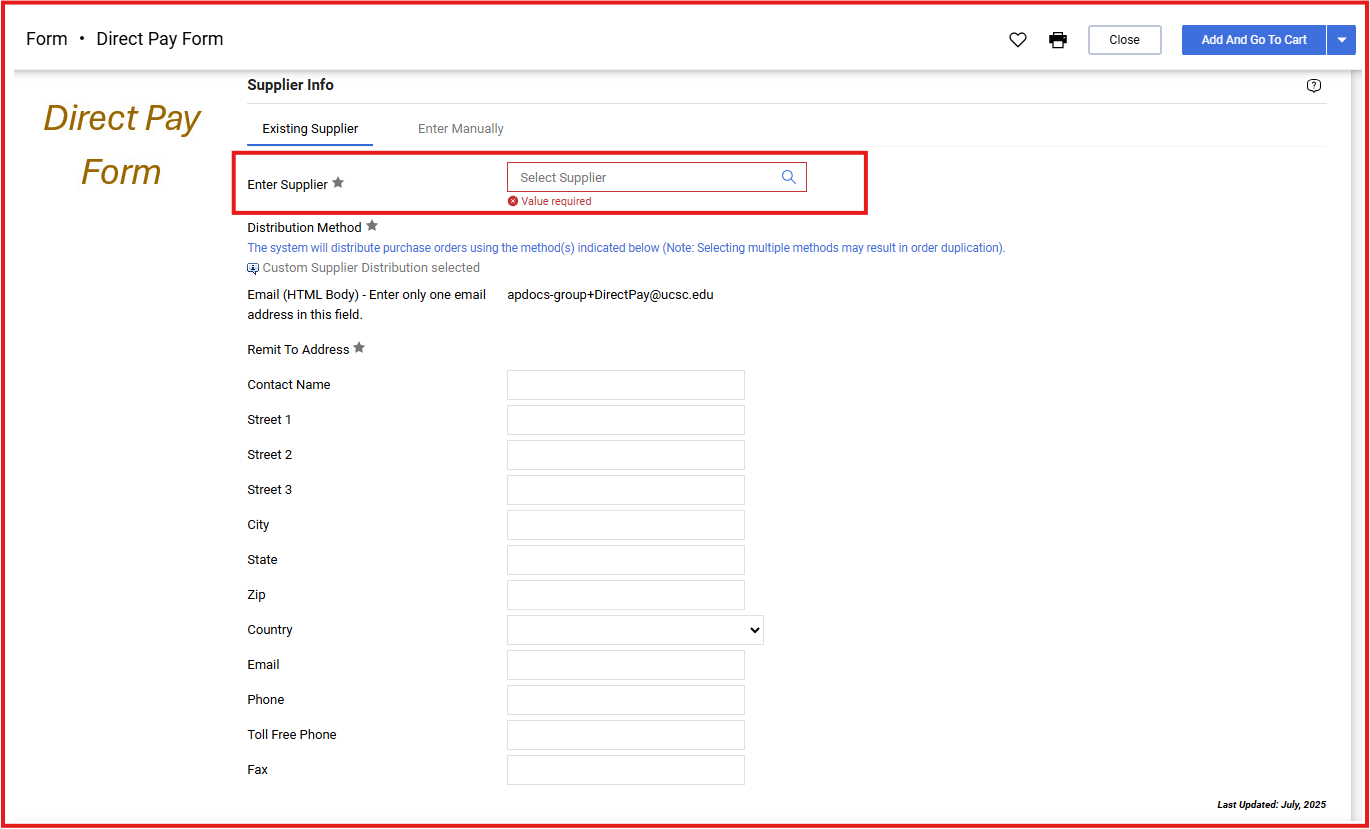Image resolution: width=1370 pixels, height=829 pixels.
Task: Focus the Zip field
Action: (x=625, y=595)
